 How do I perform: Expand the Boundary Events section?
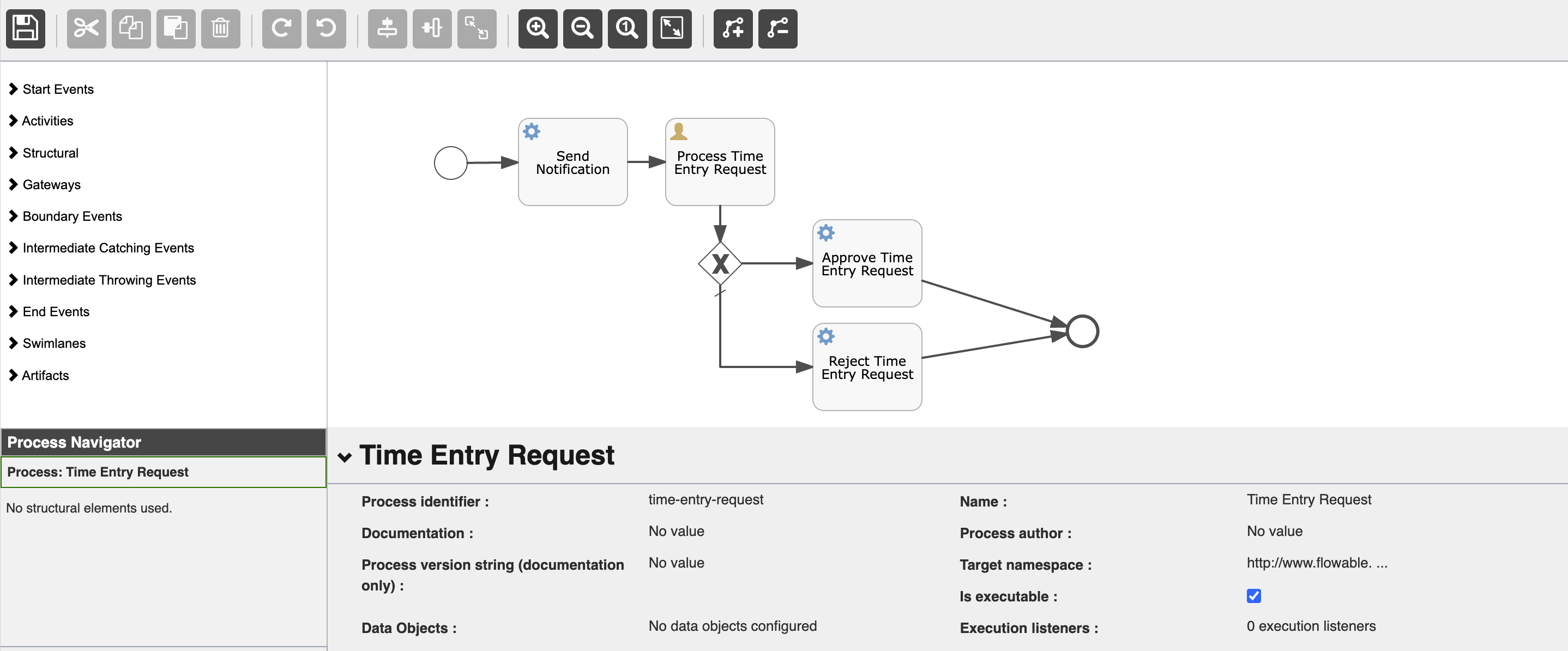pos(73,215)
